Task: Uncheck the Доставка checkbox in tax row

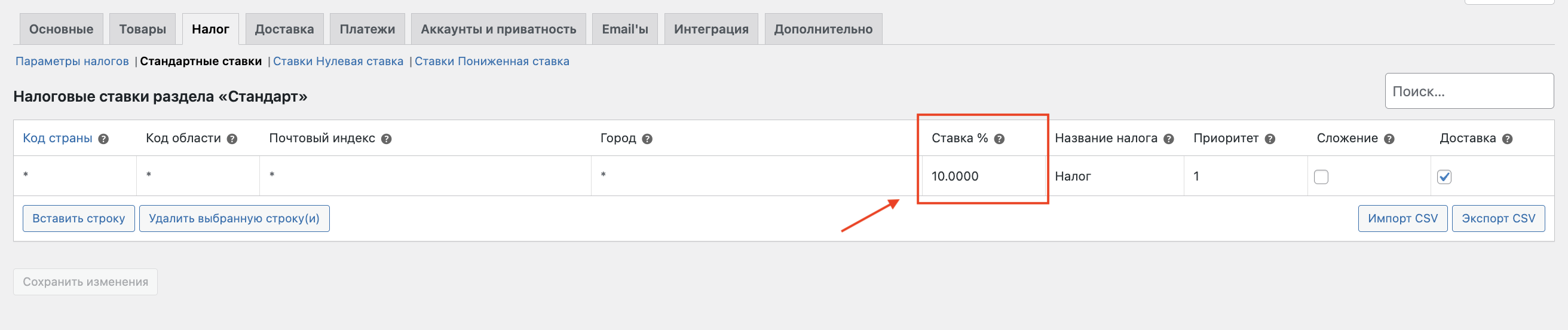Action: [1444, 176]
